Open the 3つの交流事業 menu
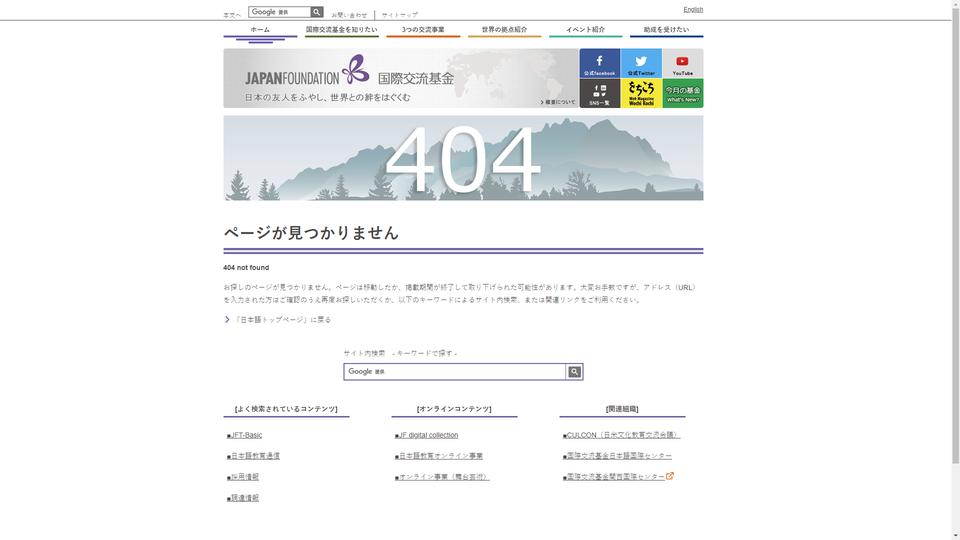This screenshot has width=960, height=540. 423,30
